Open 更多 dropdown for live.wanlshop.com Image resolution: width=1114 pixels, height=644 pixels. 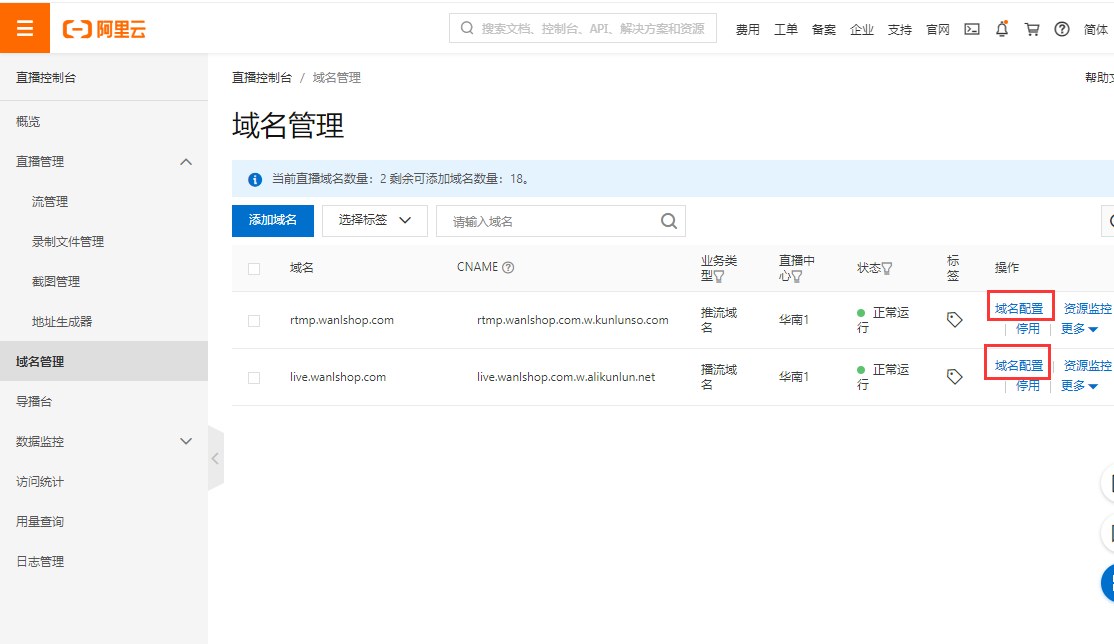pos(1079,386)
